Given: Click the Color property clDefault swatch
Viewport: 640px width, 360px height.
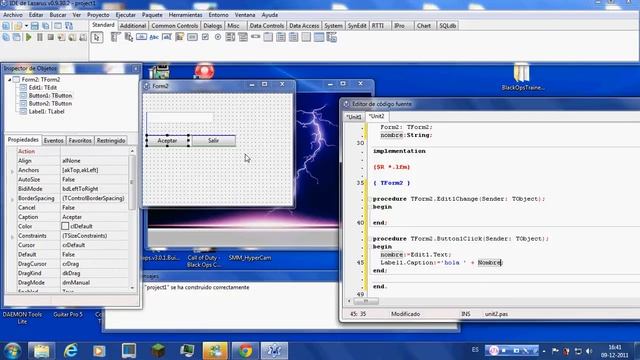Looking at the screenshot, I should tap(65, 226).
